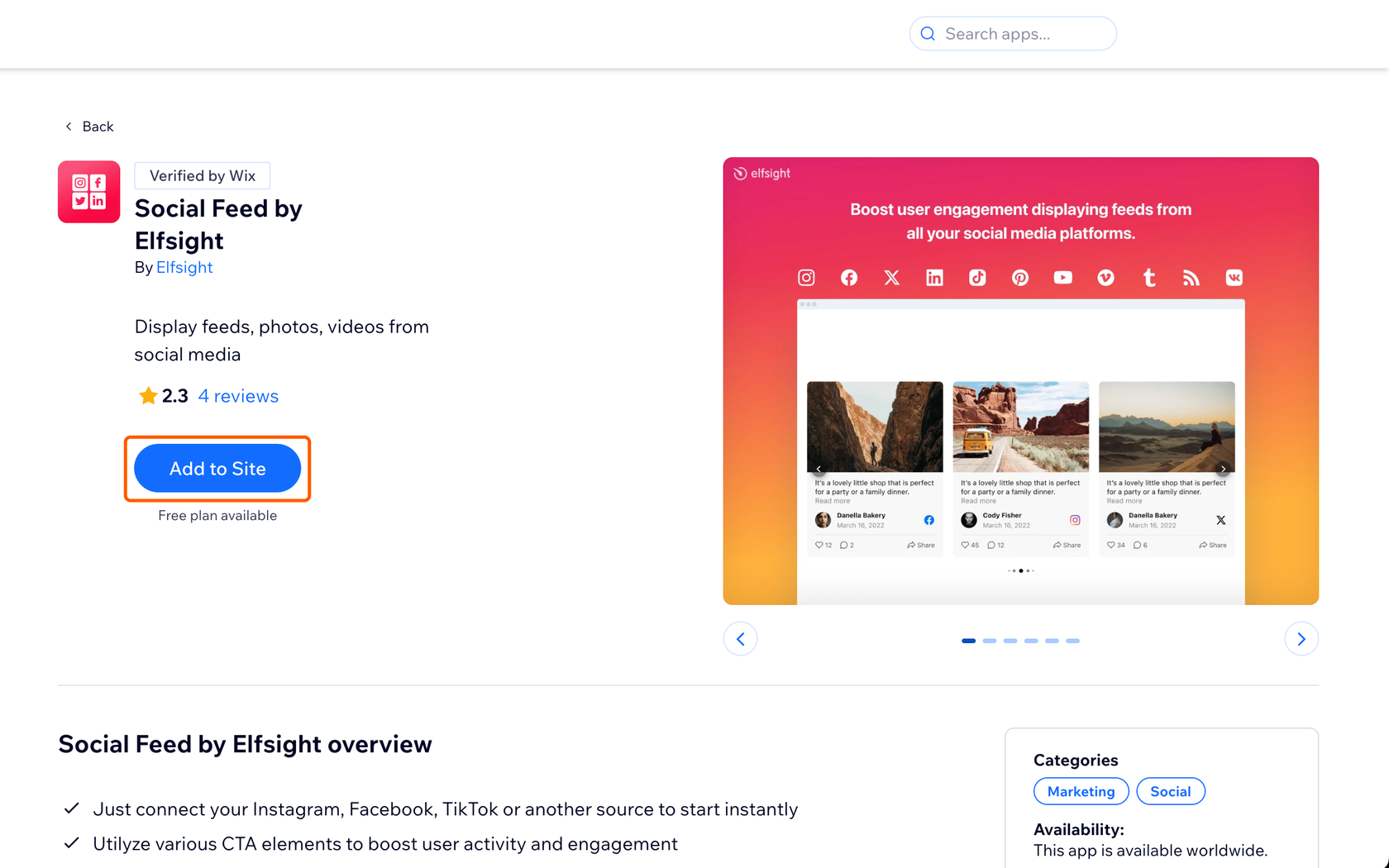Focus the Search apps input field
This screenshot has height=868, width=1389.
point(1013,34)
